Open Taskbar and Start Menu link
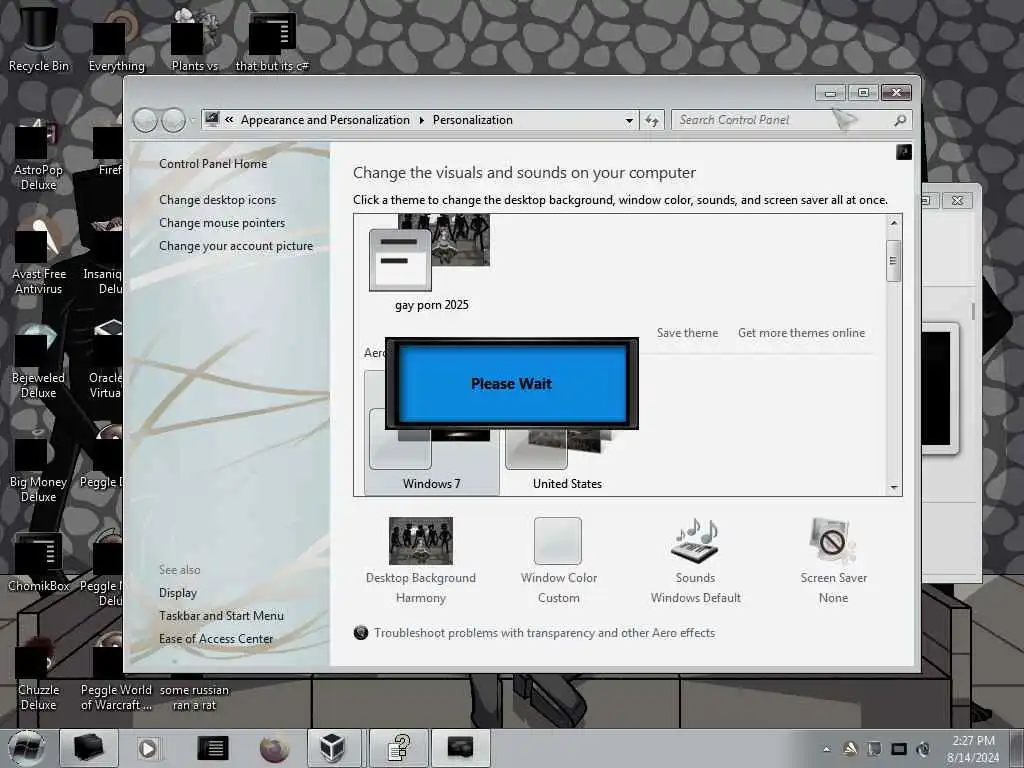 221,616
